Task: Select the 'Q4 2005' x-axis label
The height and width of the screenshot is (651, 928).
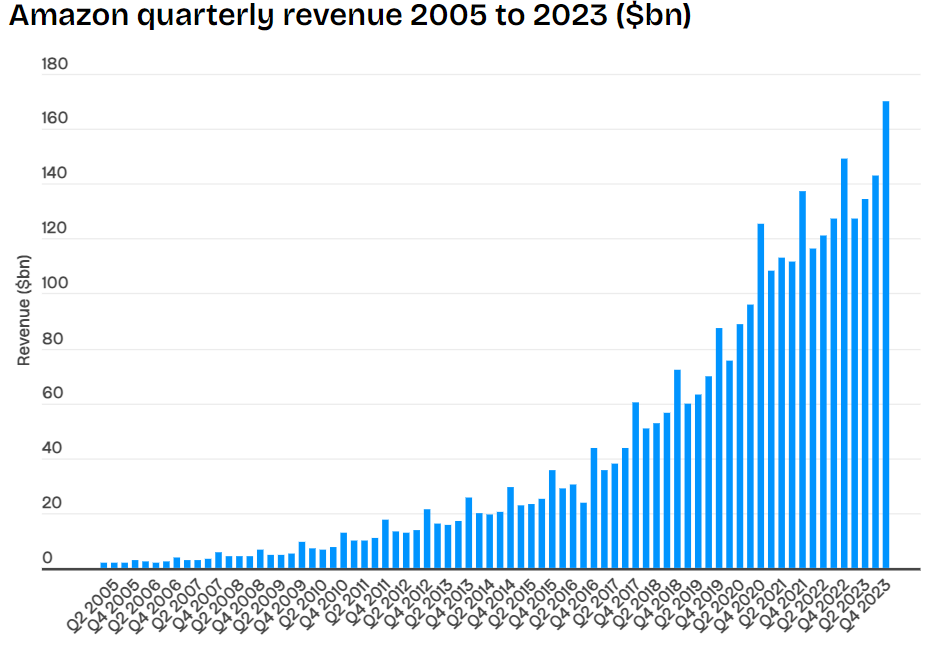Action: coord(113,607)
